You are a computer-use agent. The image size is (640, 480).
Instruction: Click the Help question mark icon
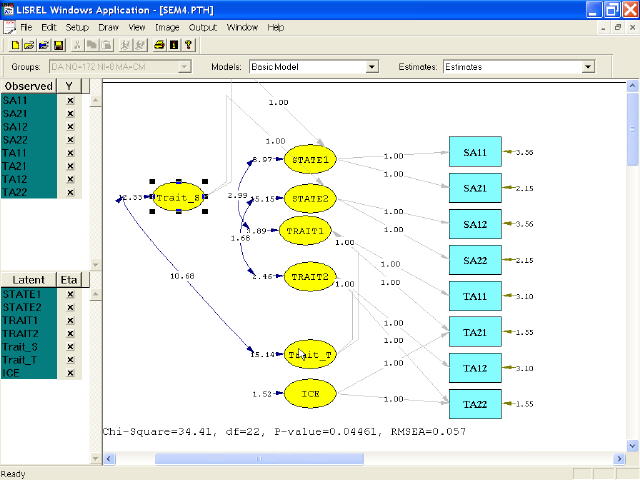(188, 45)
